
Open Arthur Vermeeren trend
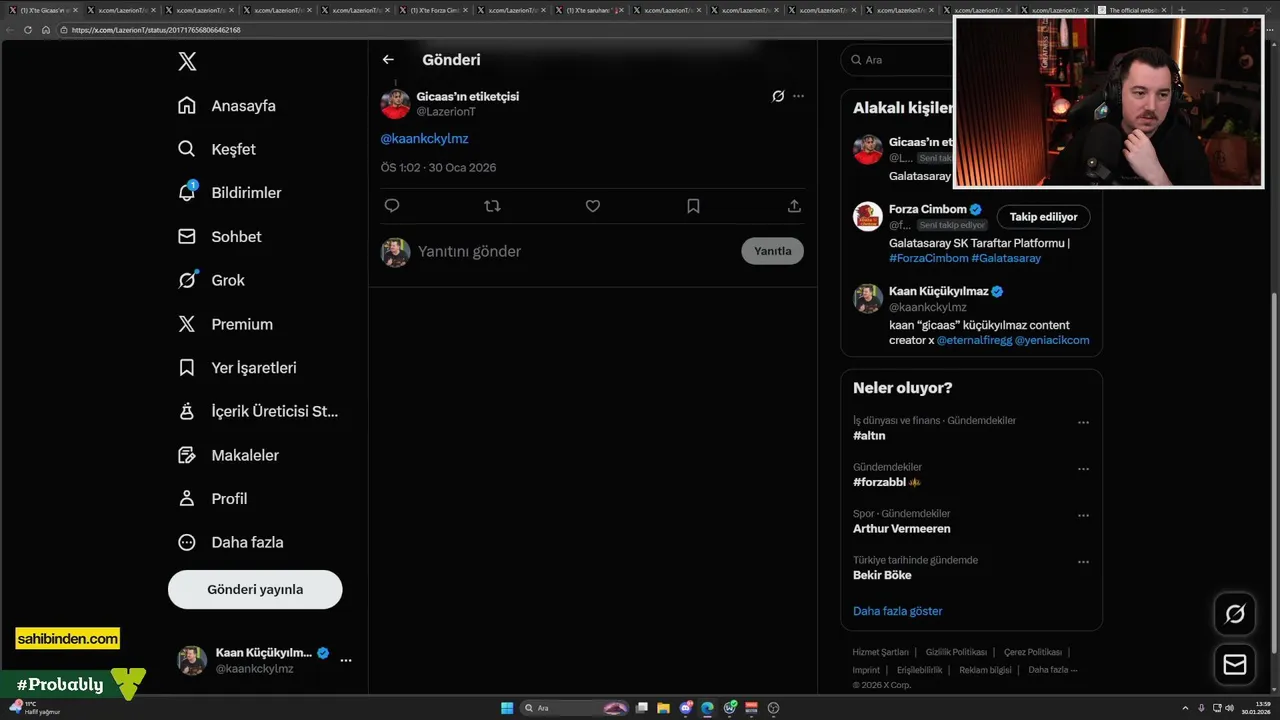click(x=901, y=529)
